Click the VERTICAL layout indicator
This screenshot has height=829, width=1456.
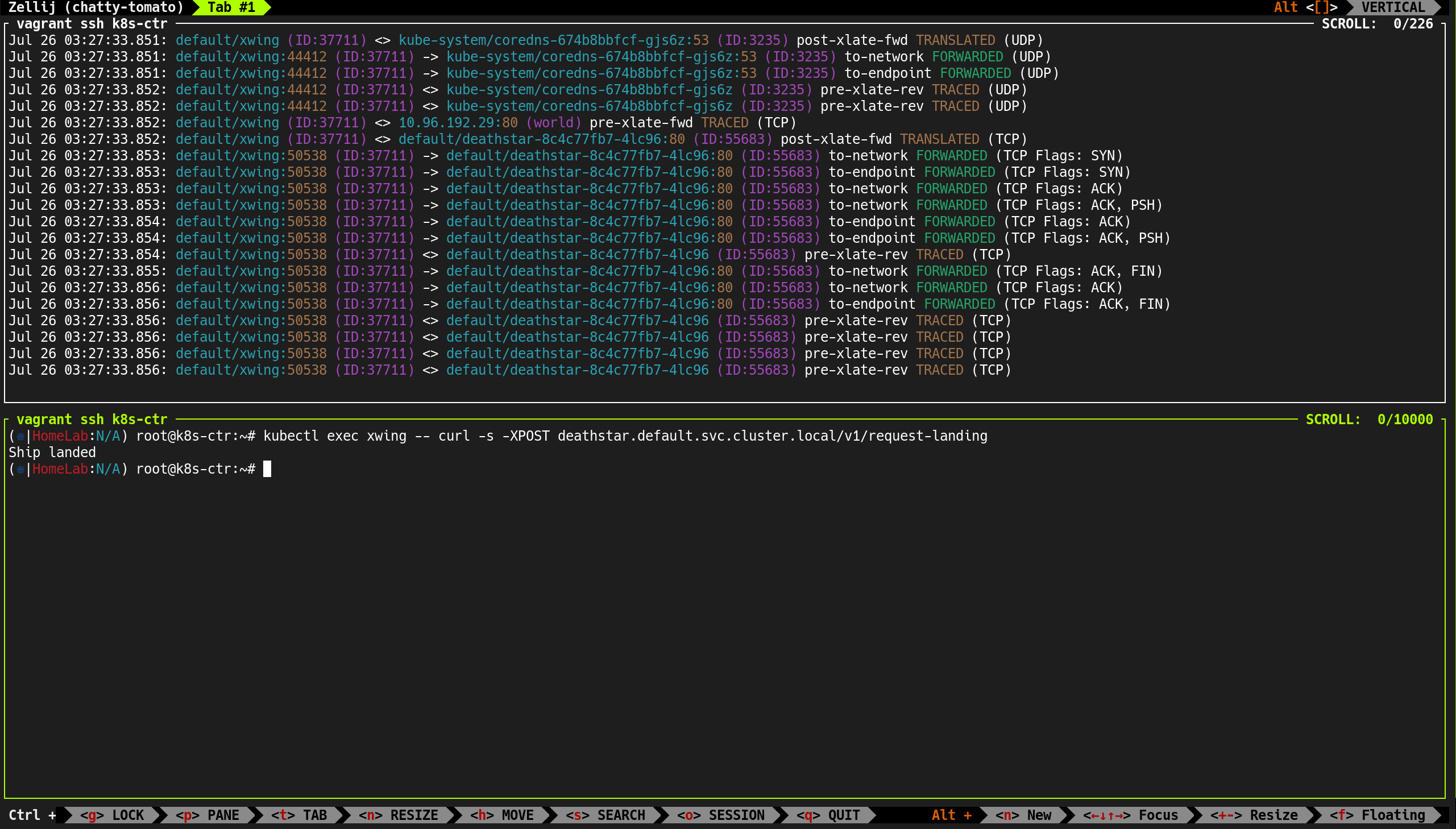[1393, 7]
